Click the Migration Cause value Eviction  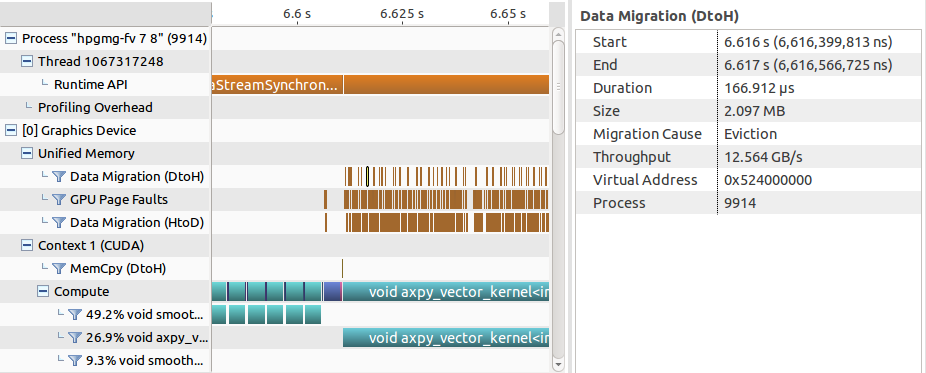[750, 134]
